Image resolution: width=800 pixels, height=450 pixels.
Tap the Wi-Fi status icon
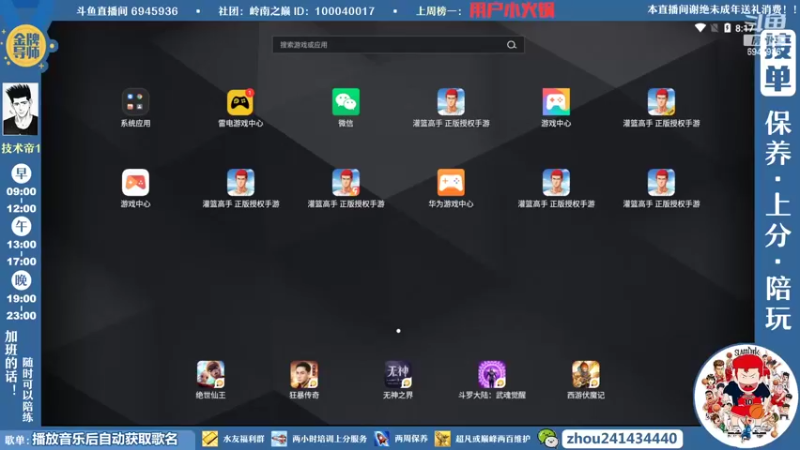[x=701, y=28]
